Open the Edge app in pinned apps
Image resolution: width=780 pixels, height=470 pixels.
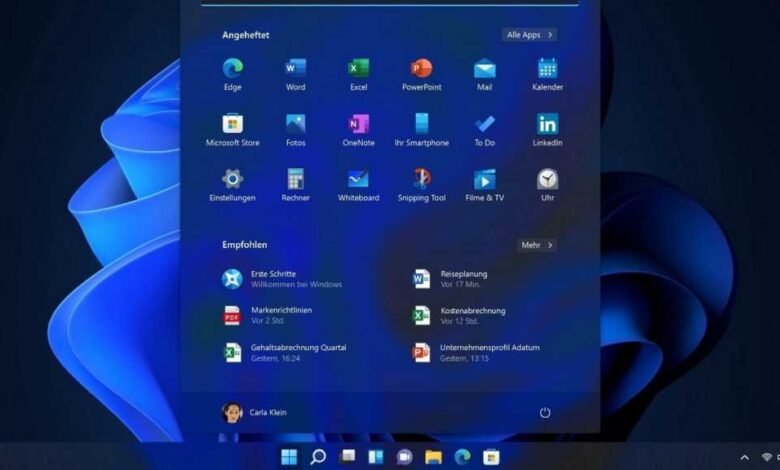(x=232, y=75)
